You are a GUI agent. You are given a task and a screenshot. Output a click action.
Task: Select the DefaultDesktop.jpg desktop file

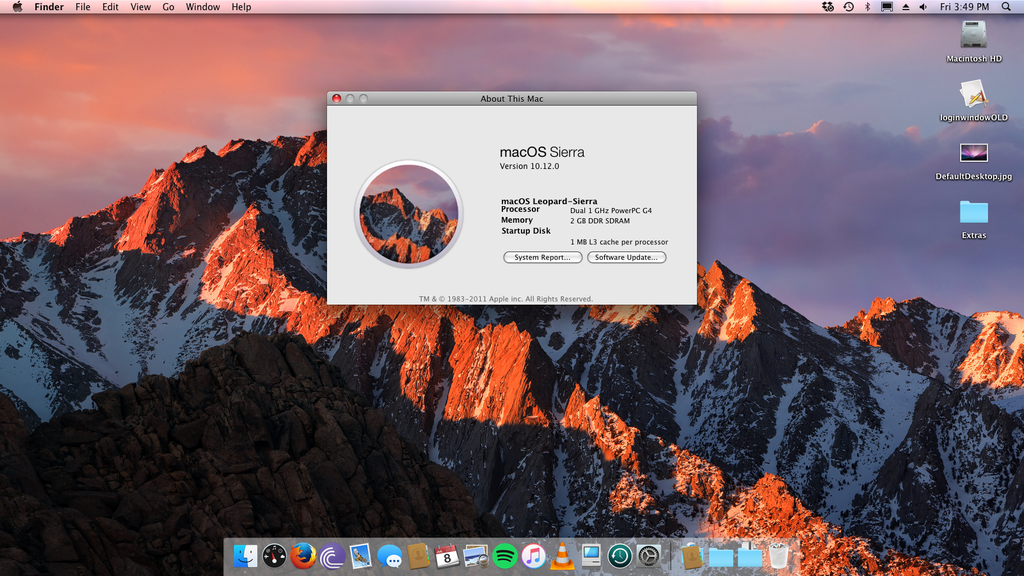[x=974, y=161]
